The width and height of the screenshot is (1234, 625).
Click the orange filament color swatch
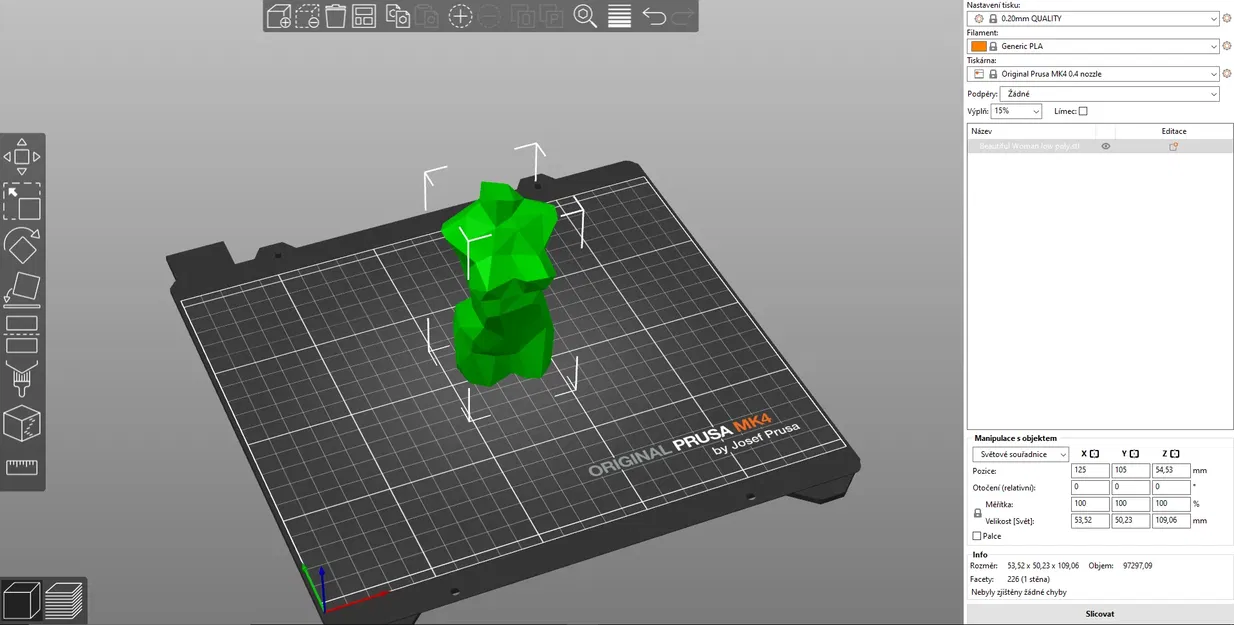978,46
